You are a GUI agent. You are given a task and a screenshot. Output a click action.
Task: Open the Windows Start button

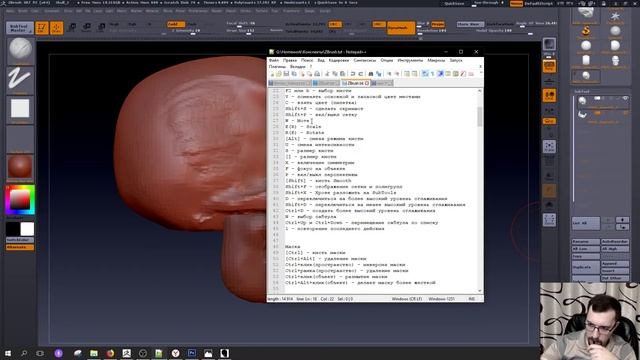click(8, 353)
